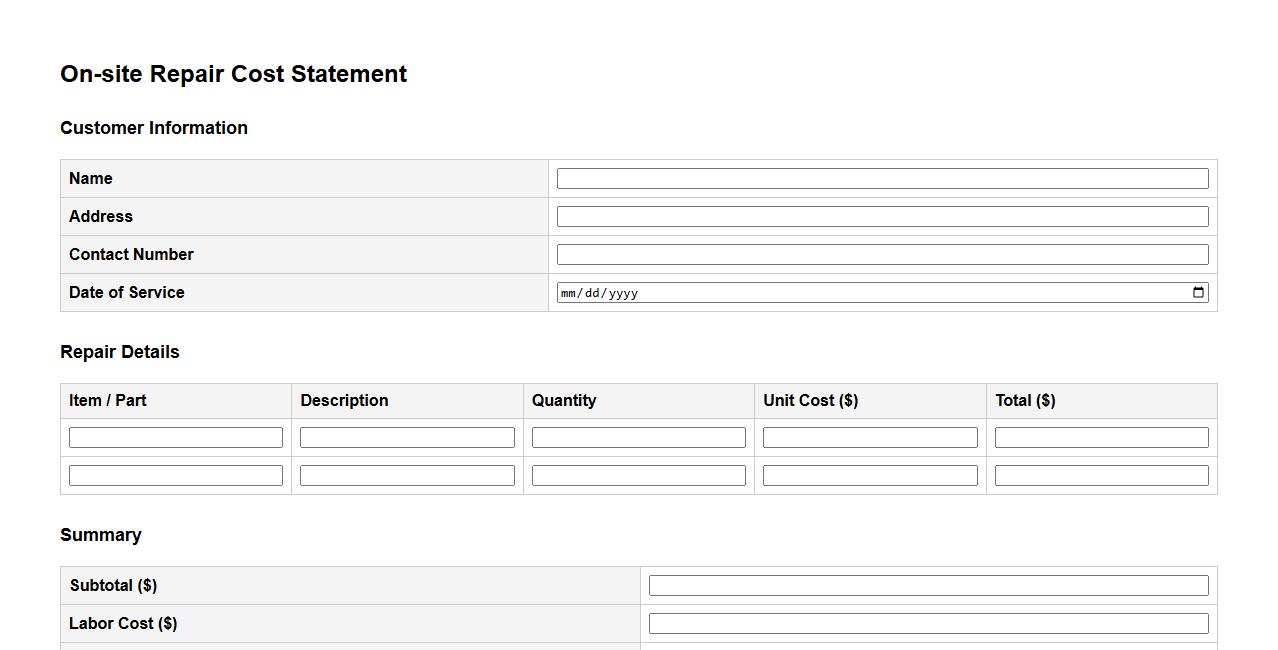Select the Labor Cost ($) input field

(928, 624)
